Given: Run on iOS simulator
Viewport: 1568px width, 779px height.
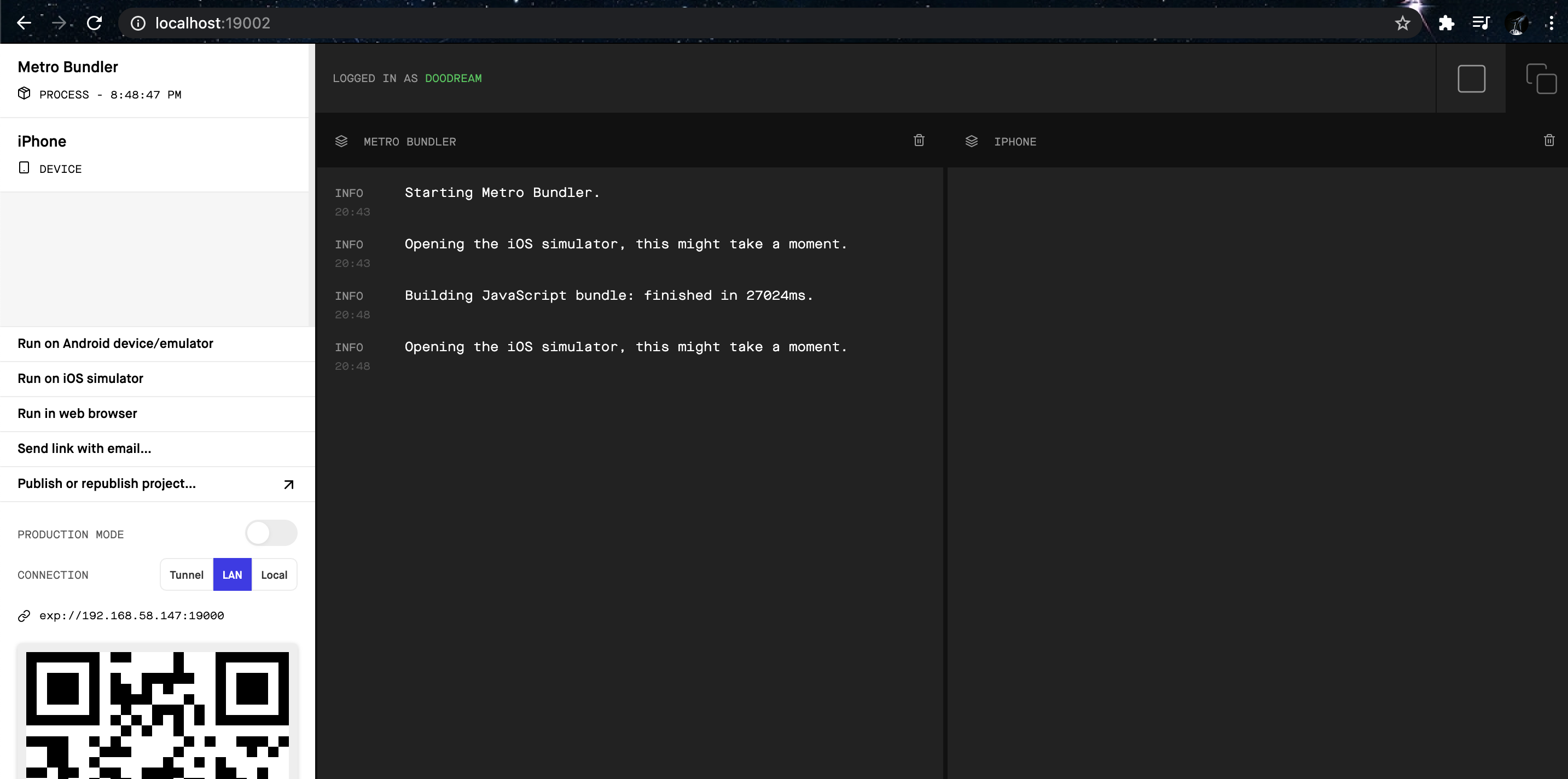Looking at the screenshot, I should (80, 379).
